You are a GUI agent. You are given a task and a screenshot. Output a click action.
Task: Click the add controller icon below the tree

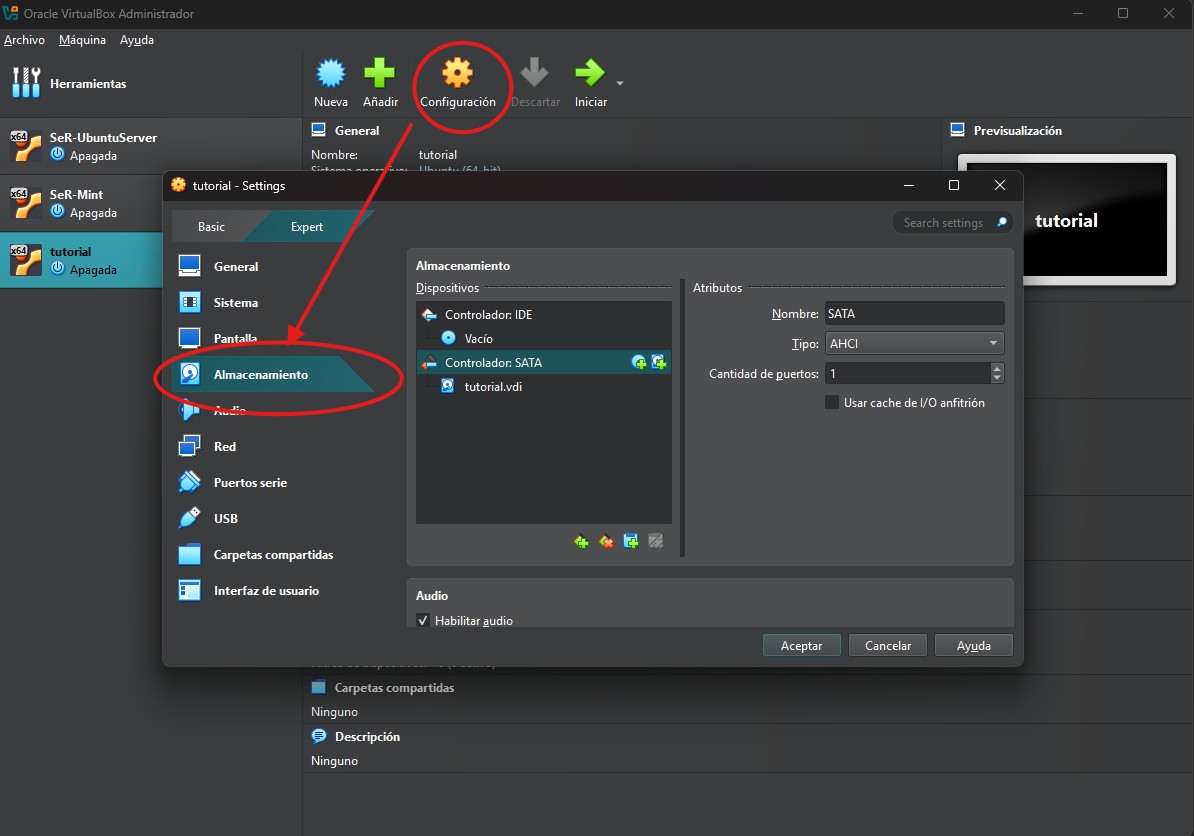click(x=581, y=541)
